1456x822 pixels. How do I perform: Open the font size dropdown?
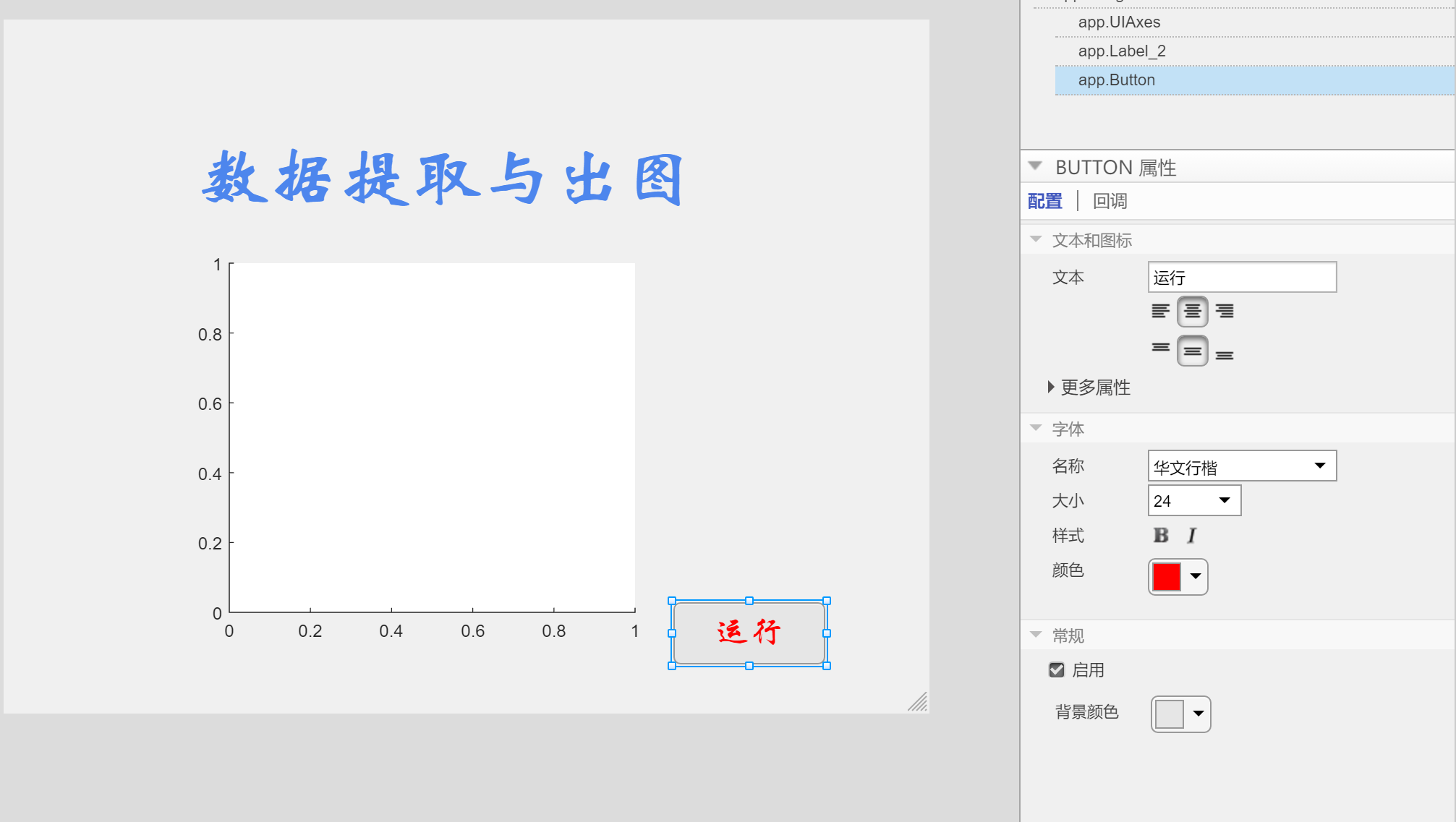point(1225,500)
